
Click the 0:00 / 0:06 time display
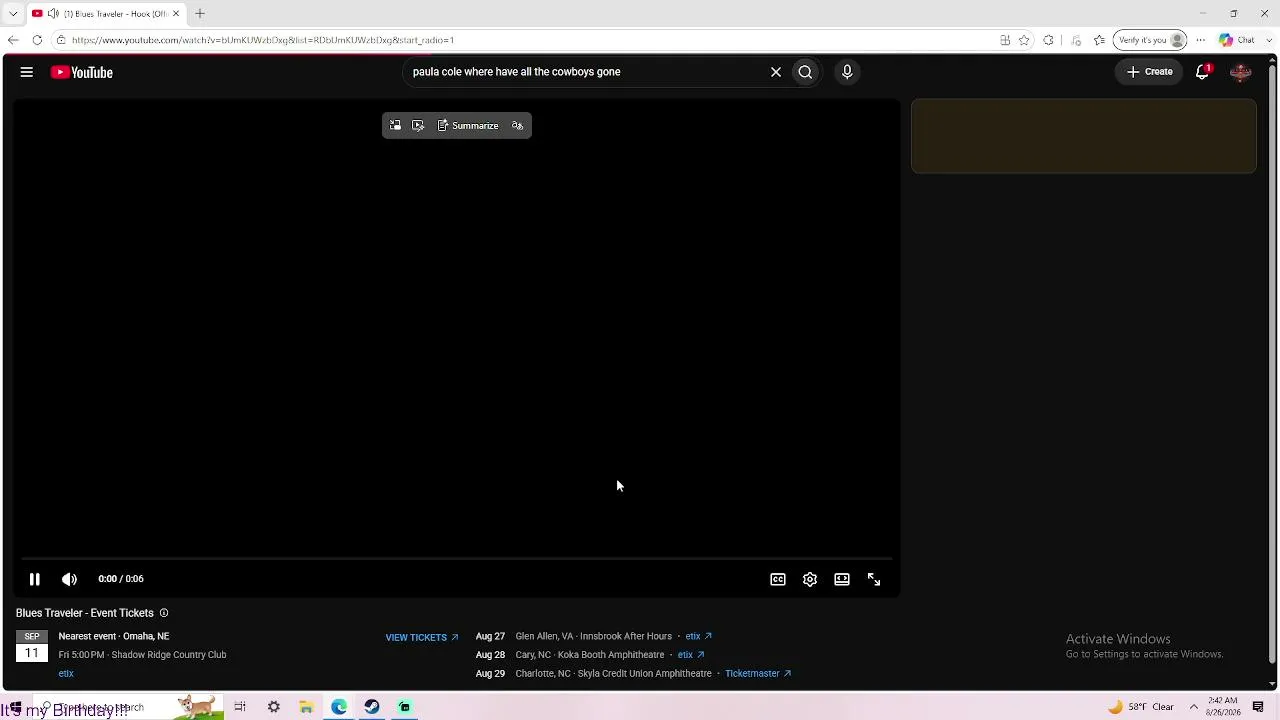(121, 579)
